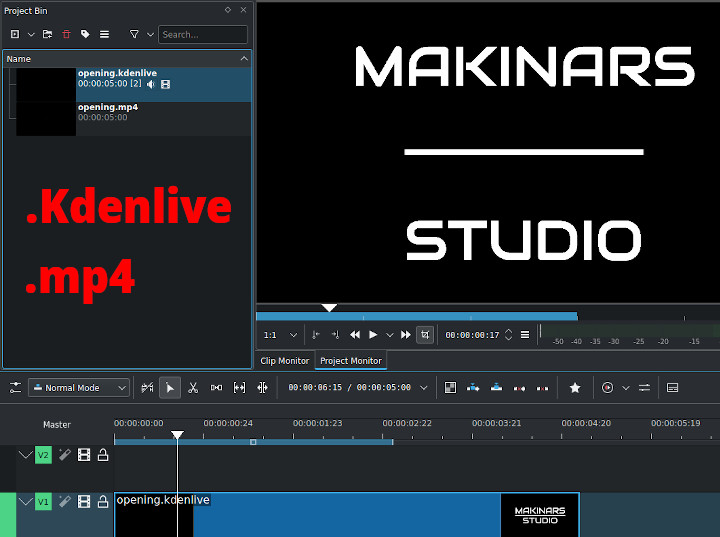Set zone in point in Project Monitor
Image resolution: width=720 pixels, height=537 pixels.
coord(316,335)
